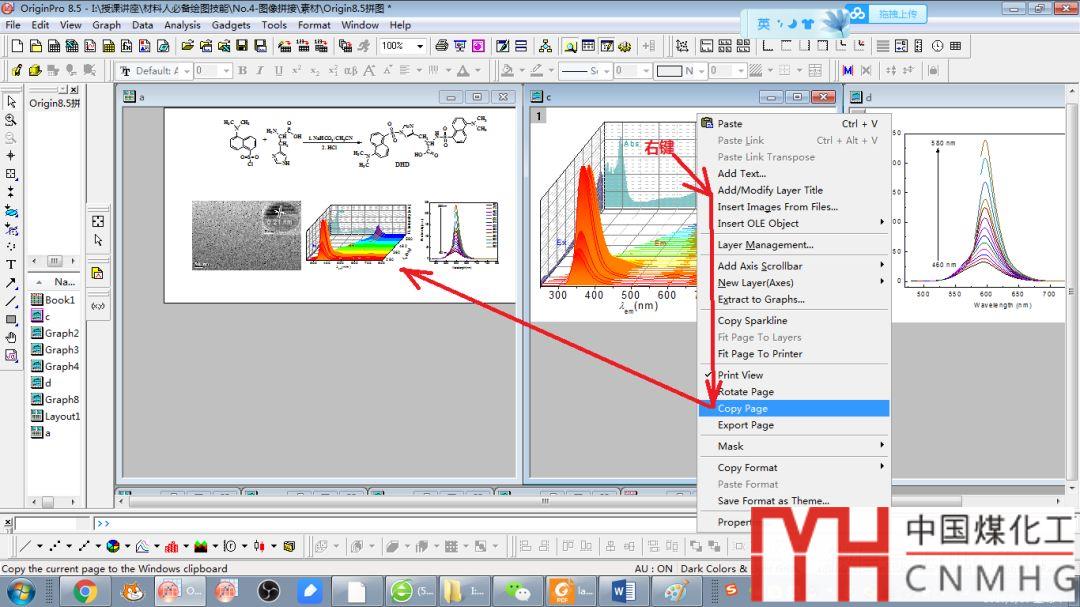This screenshot has width=1080, height=607.
Task: Toggle the checked Print View menu option
Action: [x=740, y=375]
